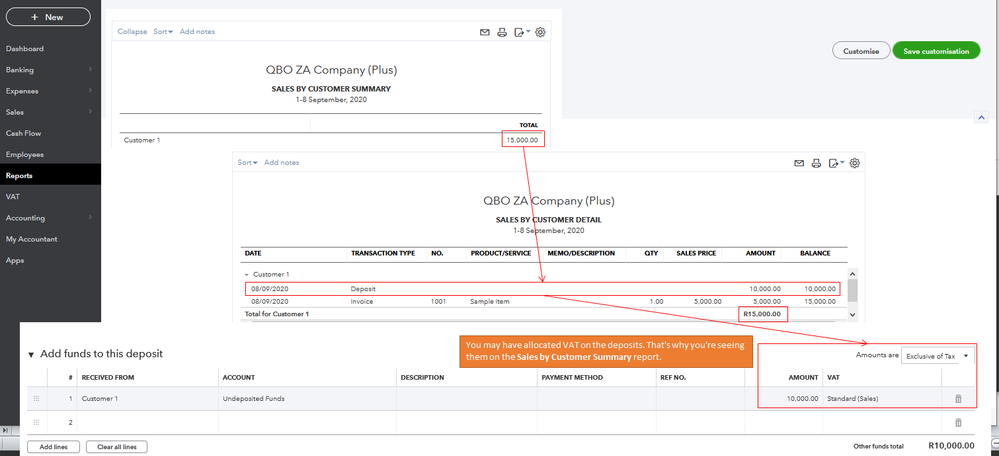The width and height of the screenshot is (999, 456).
Task: Open the 15,000.00 total for Customer 1
Action: click(522, 140)
